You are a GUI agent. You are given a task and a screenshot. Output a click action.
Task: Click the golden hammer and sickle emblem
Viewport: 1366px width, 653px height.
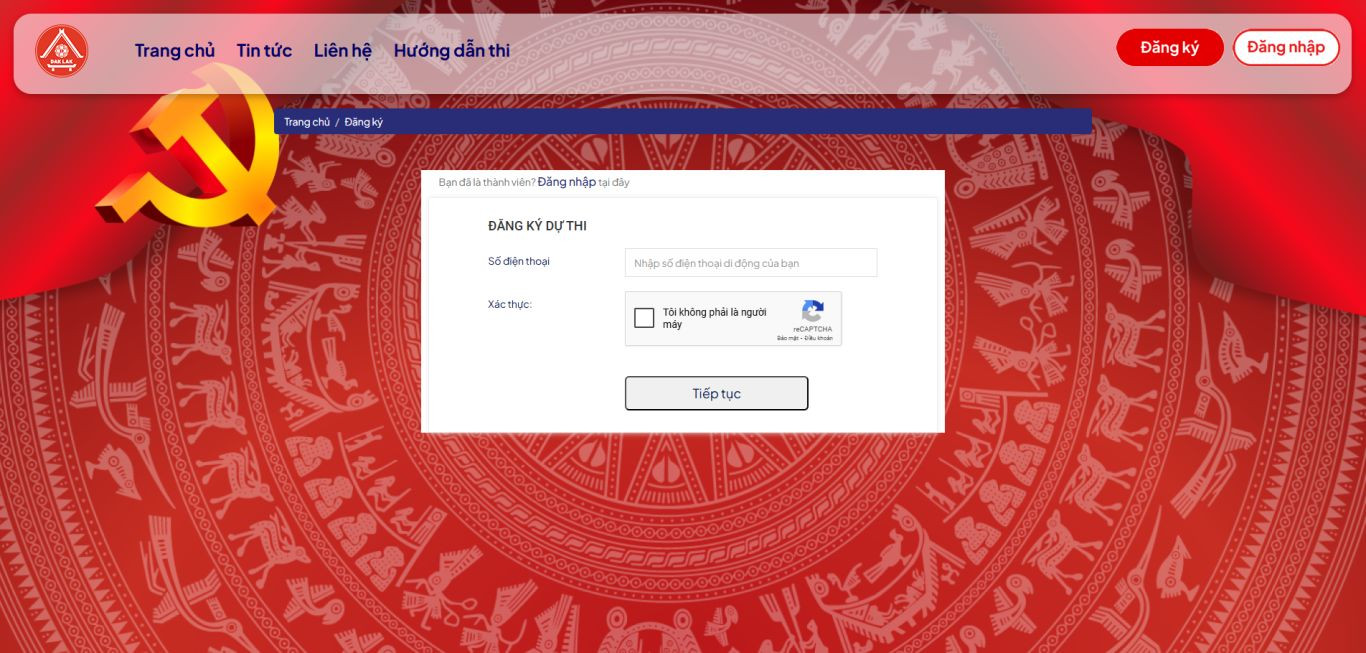(190, 147)
